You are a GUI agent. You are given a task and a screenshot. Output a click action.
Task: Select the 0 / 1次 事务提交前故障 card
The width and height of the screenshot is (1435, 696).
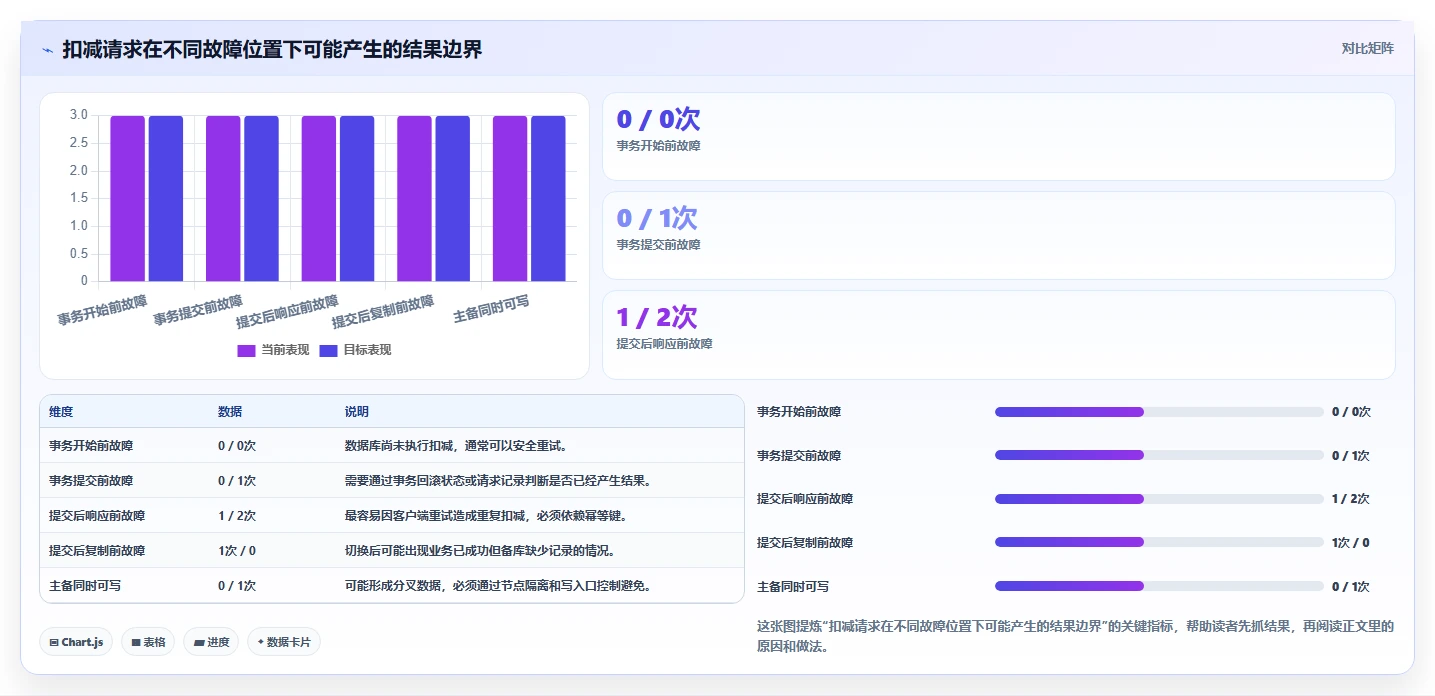[998, 235]
